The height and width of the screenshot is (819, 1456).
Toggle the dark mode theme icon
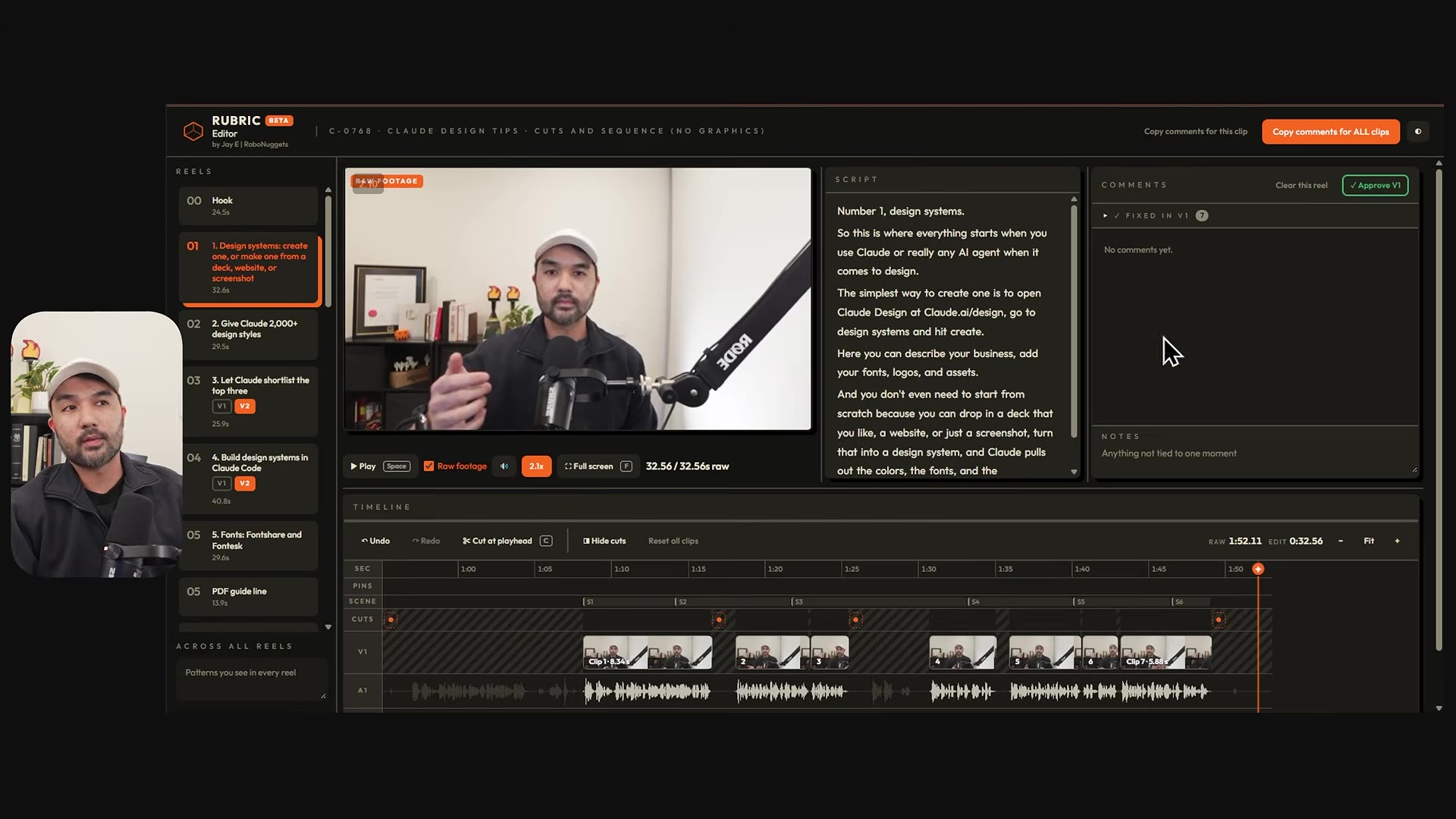tap(1417, 131)
